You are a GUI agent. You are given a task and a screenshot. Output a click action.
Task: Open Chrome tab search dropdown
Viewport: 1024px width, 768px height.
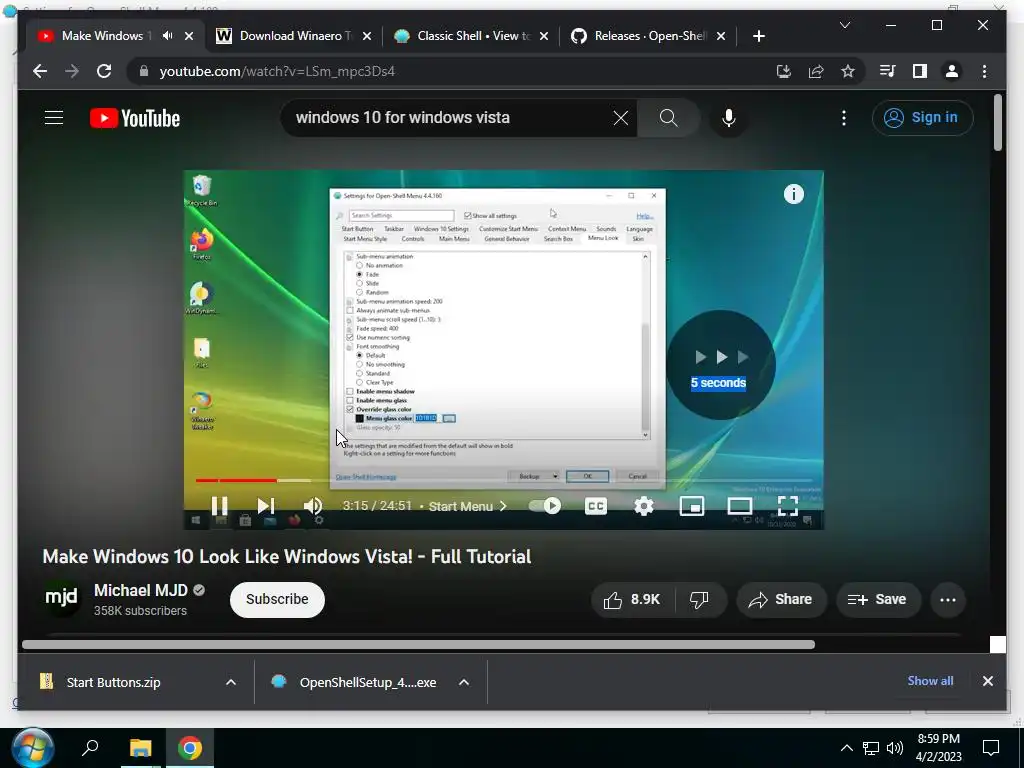tap(844, 25)
